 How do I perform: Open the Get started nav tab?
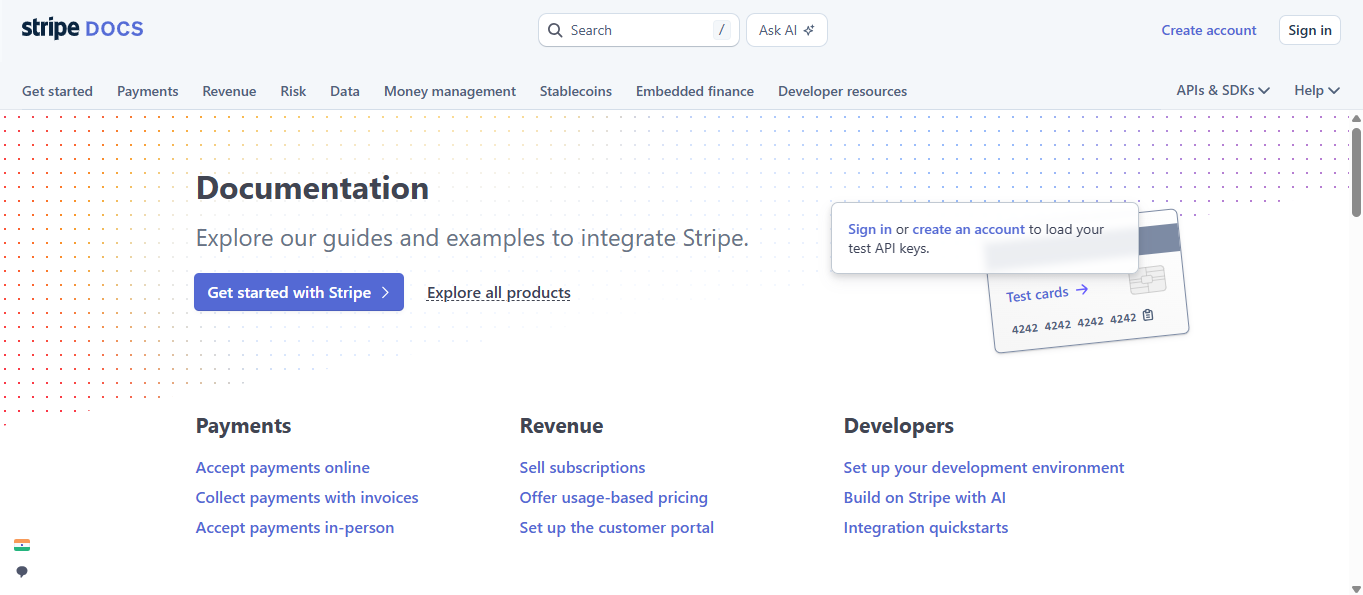click(x=57, y=91)
